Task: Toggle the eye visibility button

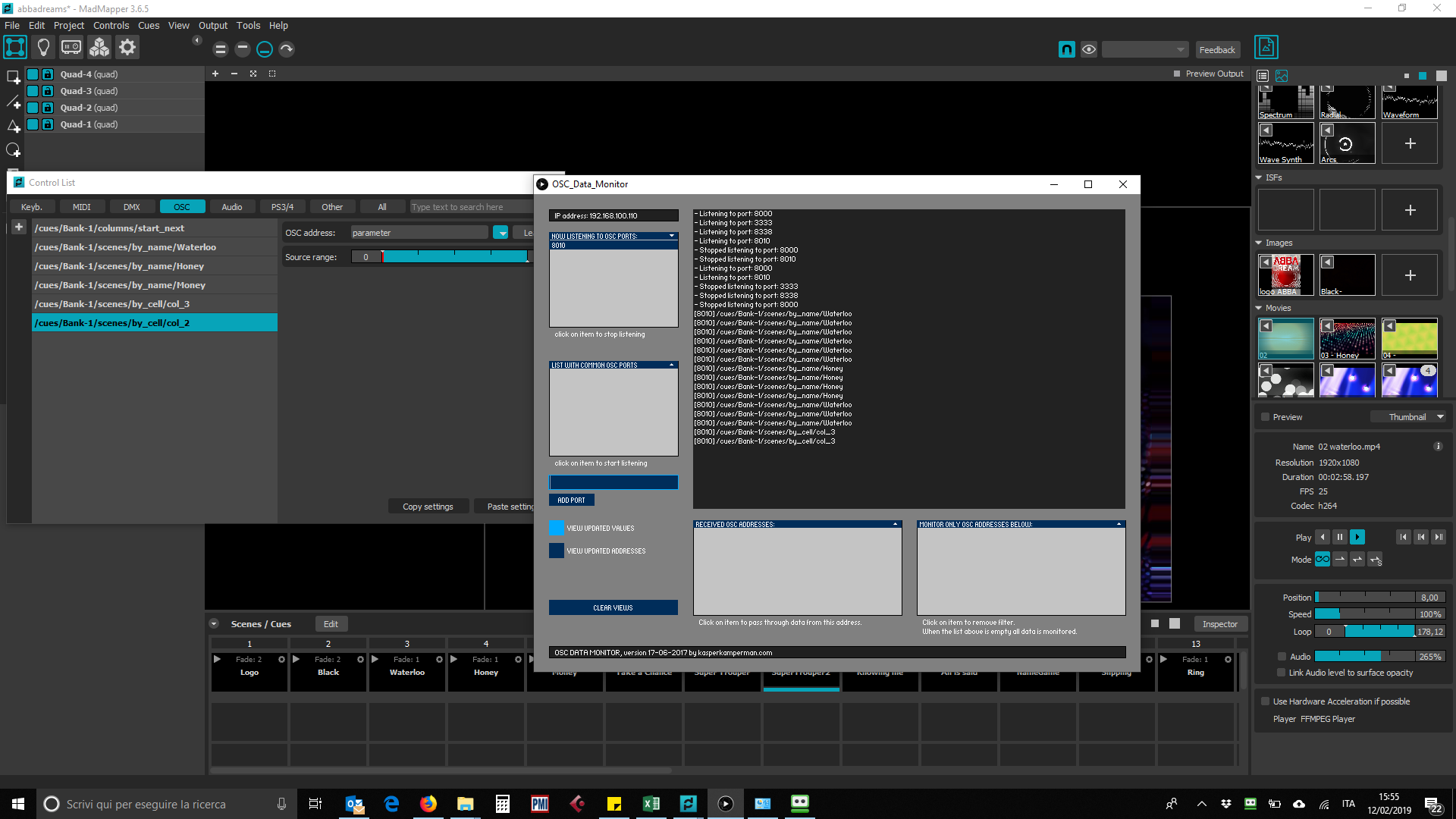Action: point(1089,49)
